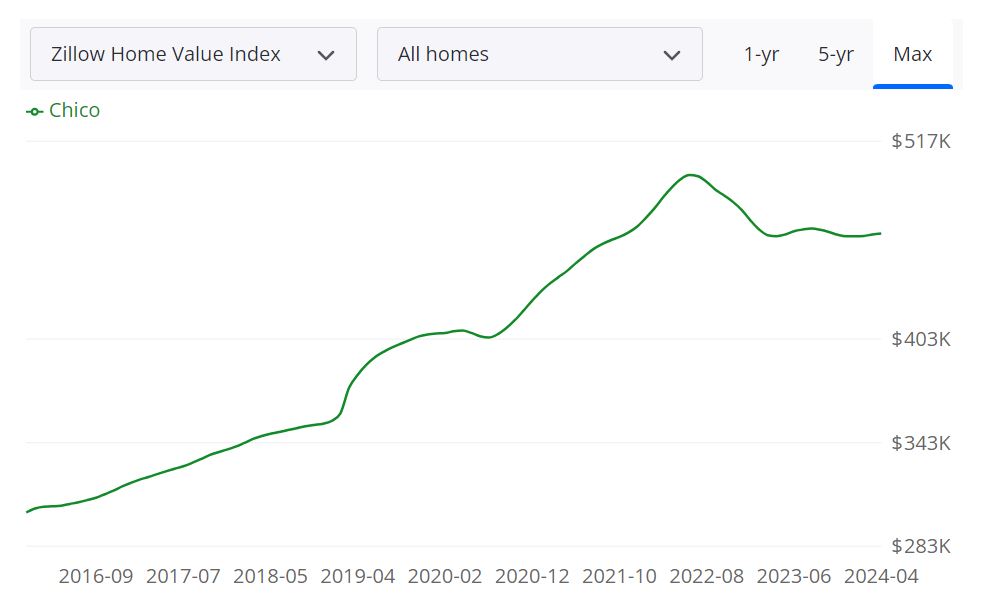
Task: Open the All homes dropdown
Action: click(x=540, y=54)
